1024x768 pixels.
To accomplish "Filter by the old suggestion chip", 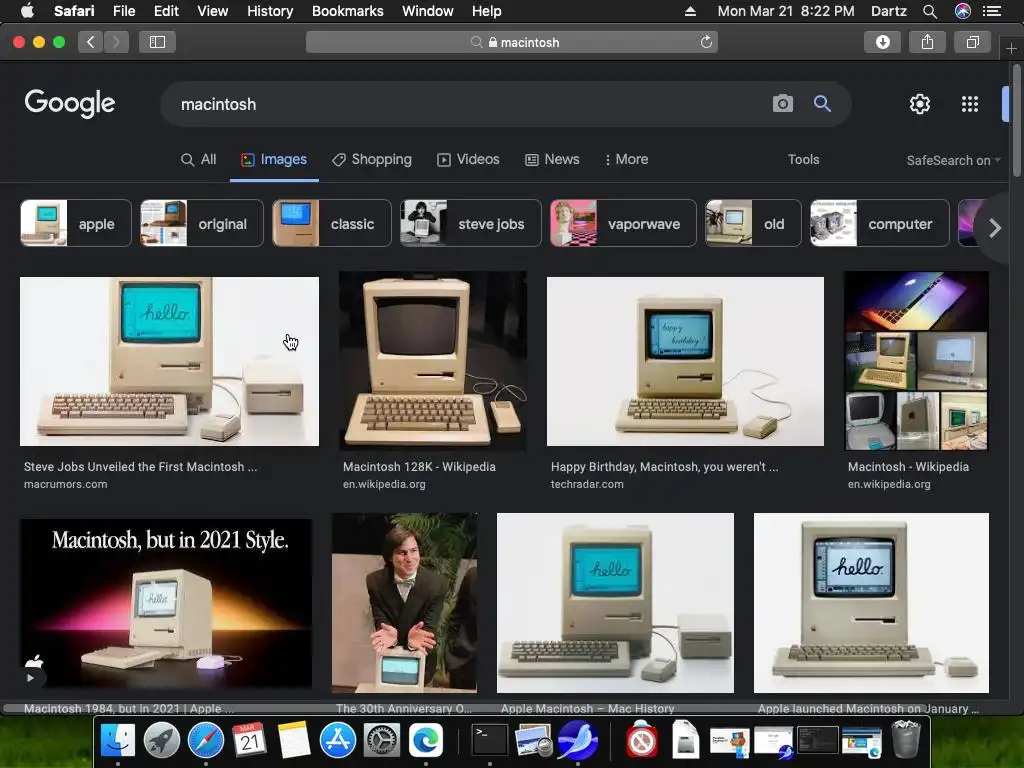I will [x=753, y=223].
